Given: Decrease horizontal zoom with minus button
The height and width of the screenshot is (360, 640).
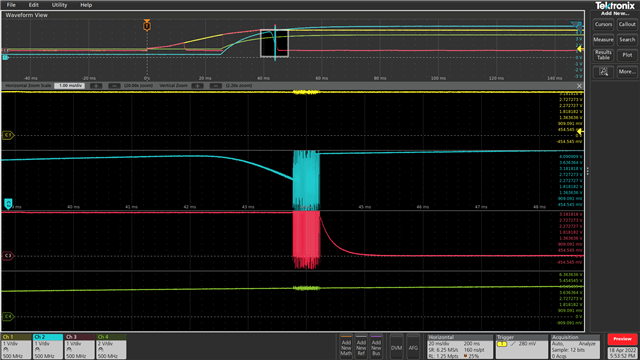Looking at the screenshot, I should [114, 86].
